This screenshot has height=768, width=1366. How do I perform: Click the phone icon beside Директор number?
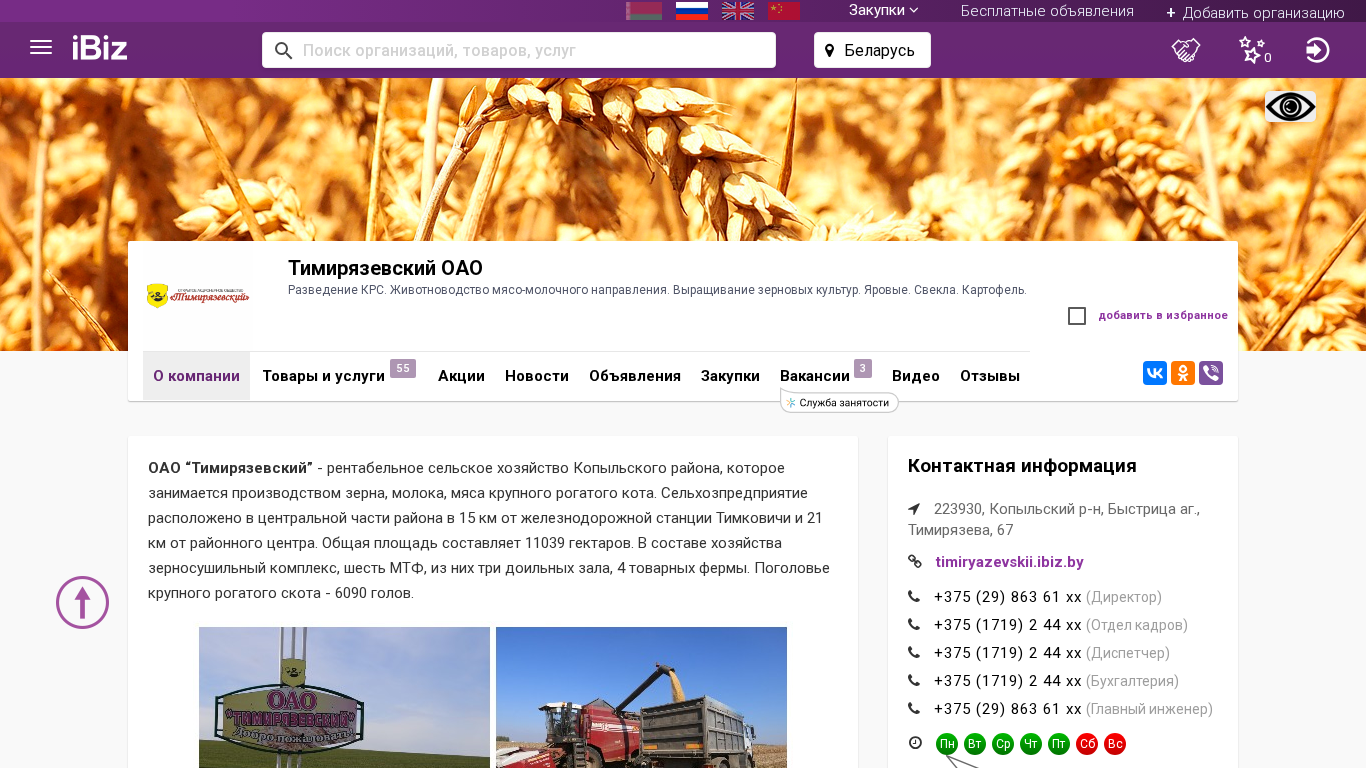point(914,597)
